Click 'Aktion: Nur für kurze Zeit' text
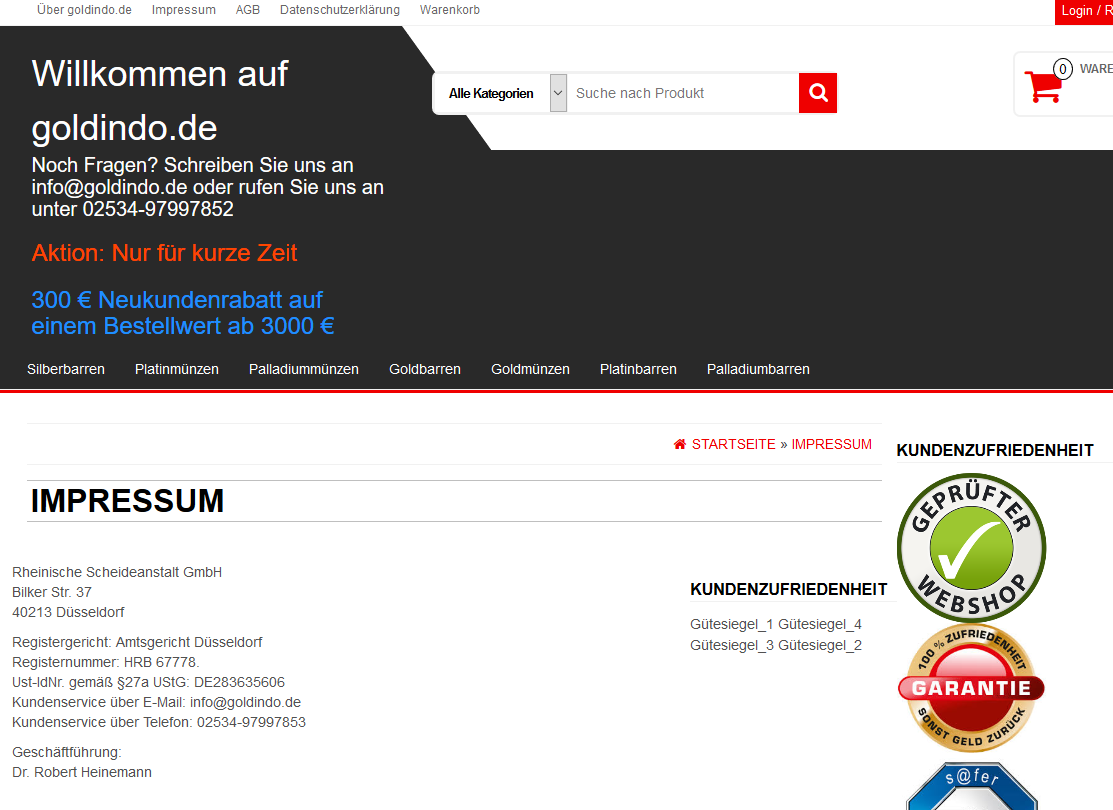The image size is (1113, 810). 165,253
